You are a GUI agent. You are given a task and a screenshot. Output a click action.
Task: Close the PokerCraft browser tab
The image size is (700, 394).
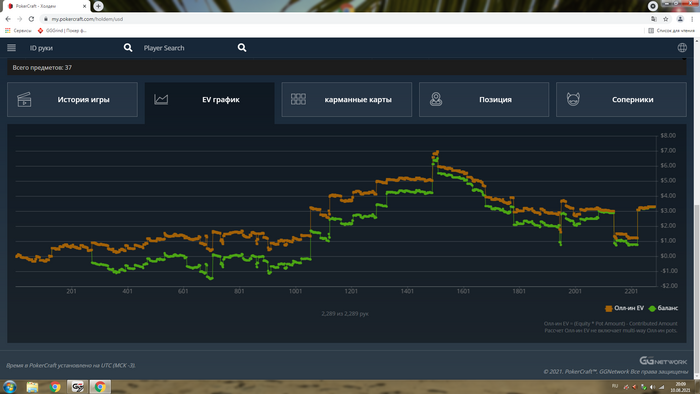tap(84, 6)
